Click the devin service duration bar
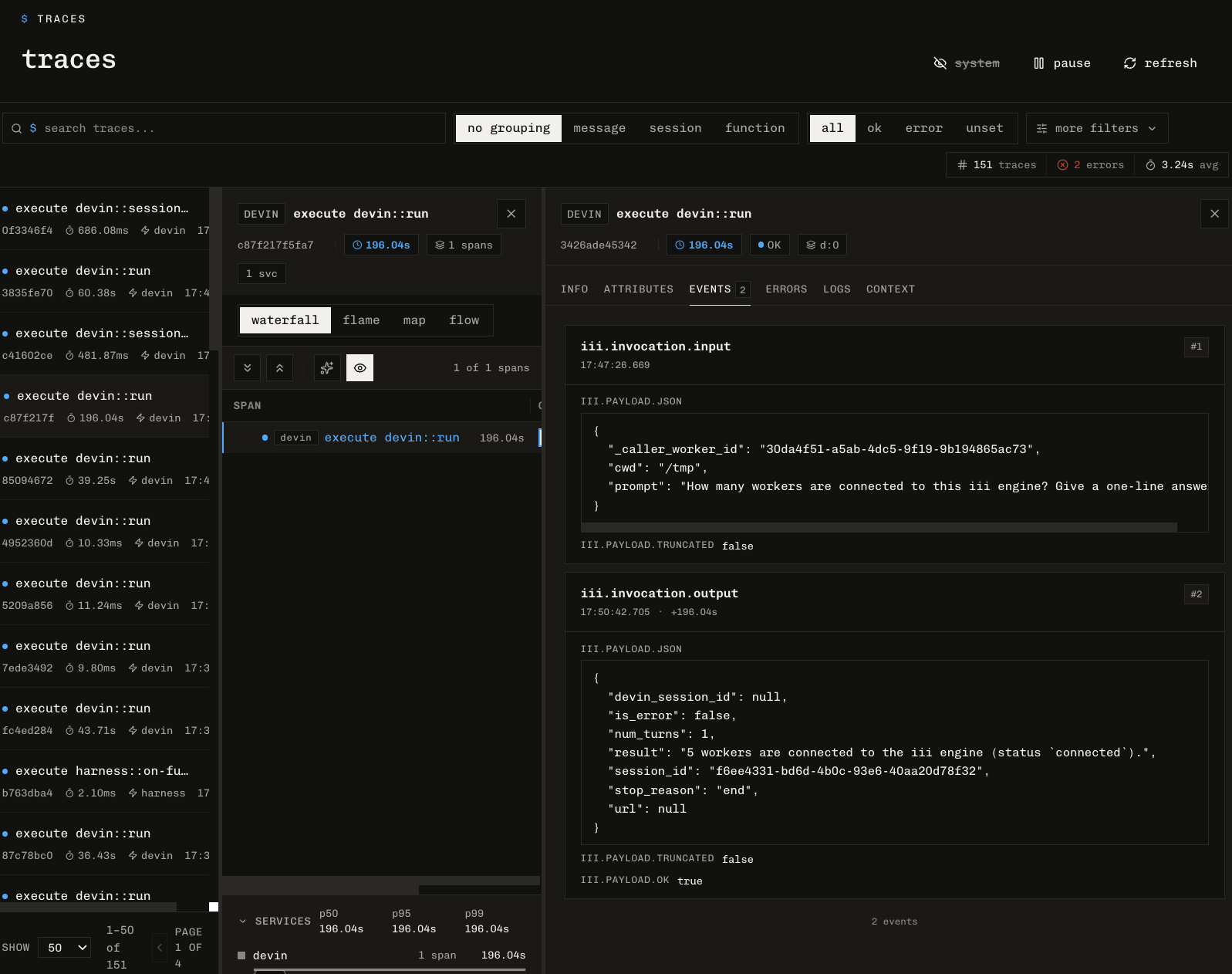 390,970
